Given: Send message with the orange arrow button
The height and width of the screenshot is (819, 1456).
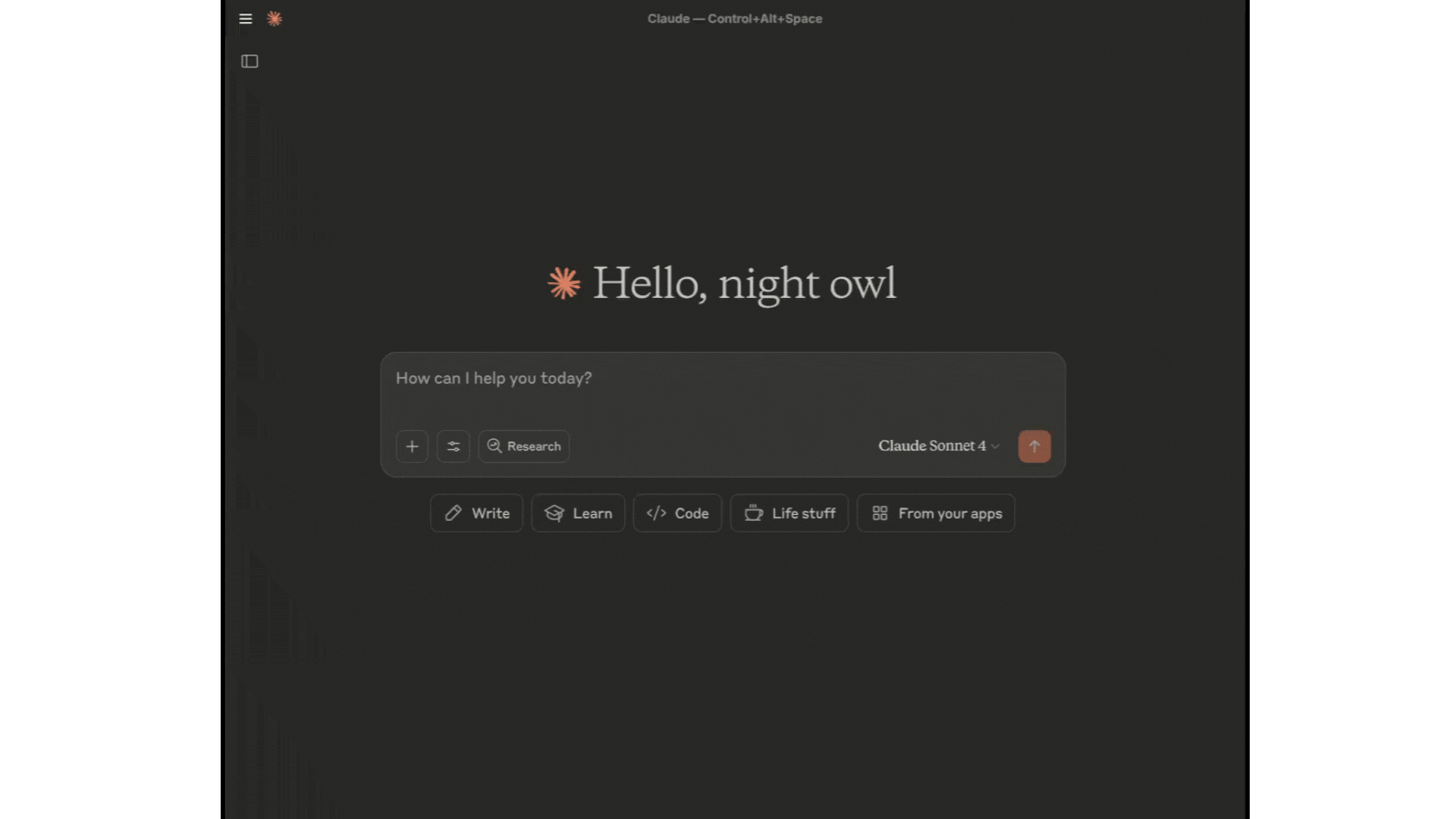Looking at the screenshot, I should (x=1034, y=447).
